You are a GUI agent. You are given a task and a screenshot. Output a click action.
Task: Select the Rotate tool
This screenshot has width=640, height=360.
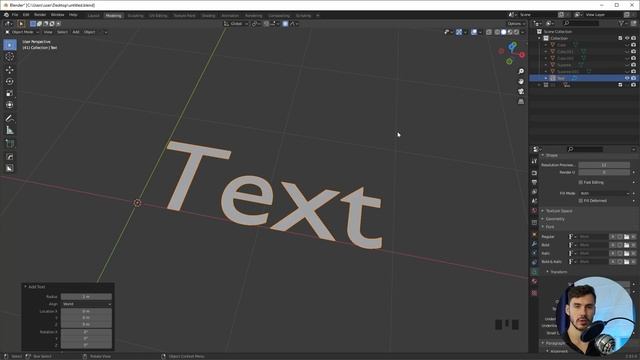pos(10,82)
